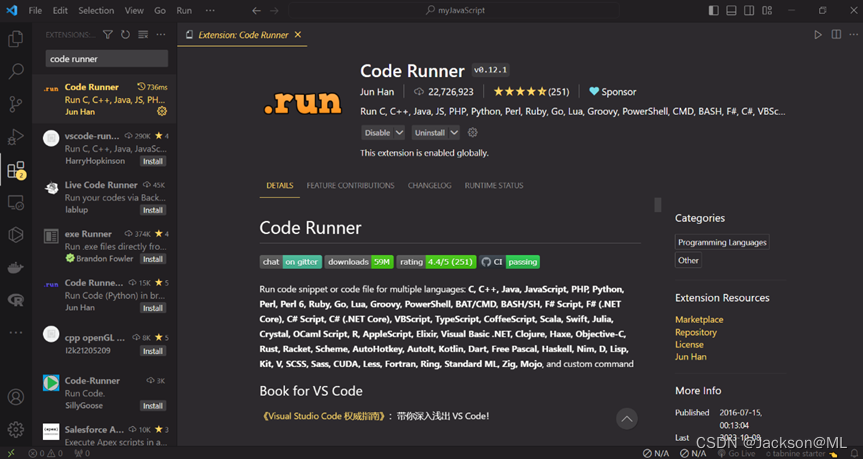Expand the Disable button dropdown arrow

point(400,133)
